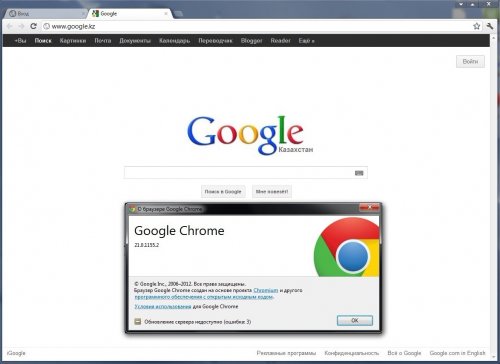
Task: Click the page's vertical scrollbar
Action: [494, 197]
